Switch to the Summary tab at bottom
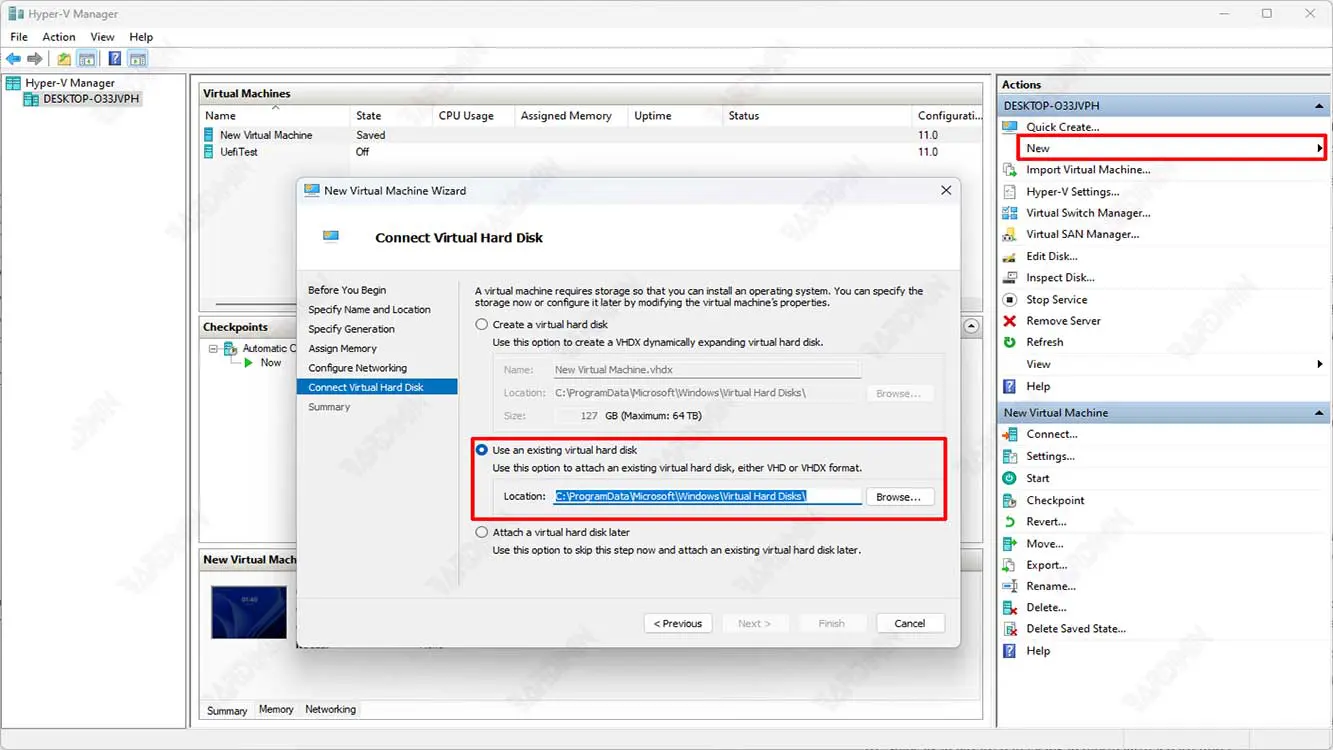This screenshot has height=750, width=1333. pyautogui.click(x=227, y=710)
